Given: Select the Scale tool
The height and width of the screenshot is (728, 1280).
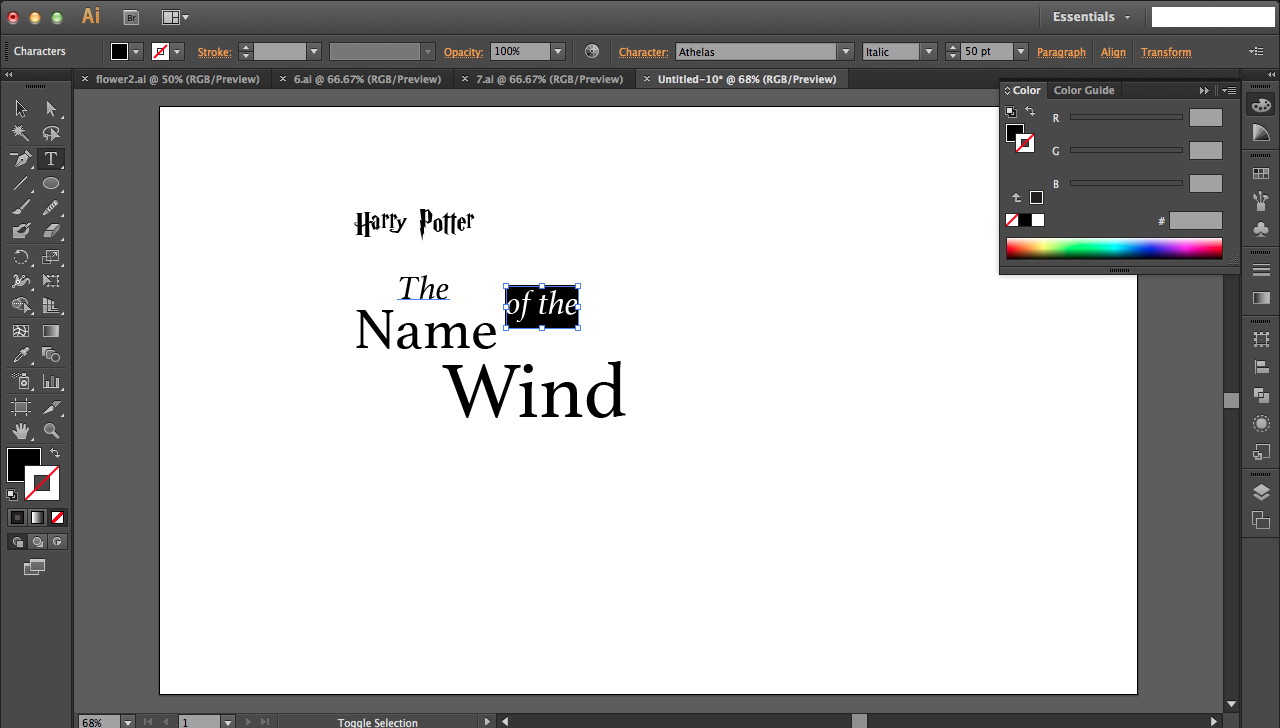Looking at the screenshot, I should [x=51, y=257].
